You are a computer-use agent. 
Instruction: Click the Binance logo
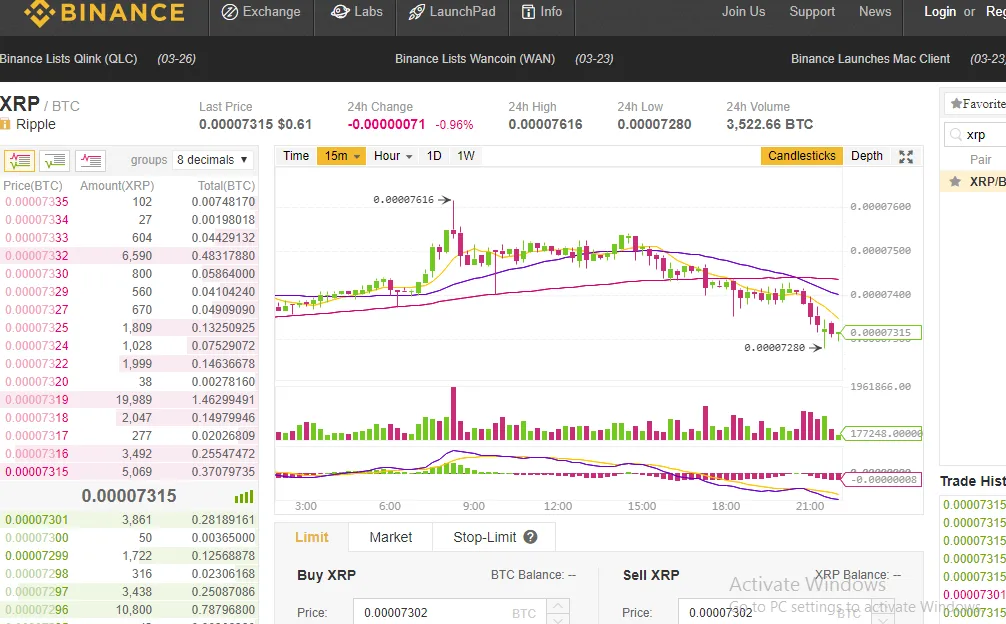click(105, 13)
